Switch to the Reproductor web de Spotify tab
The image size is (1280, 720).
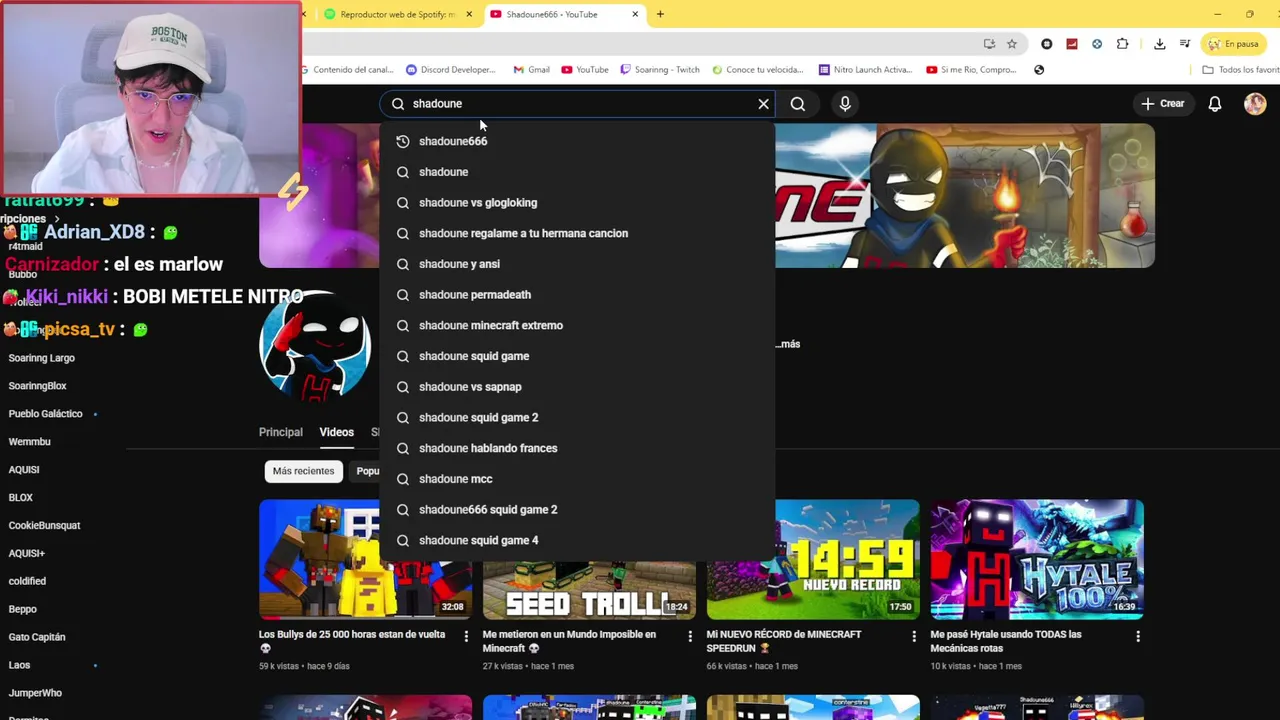397,14
